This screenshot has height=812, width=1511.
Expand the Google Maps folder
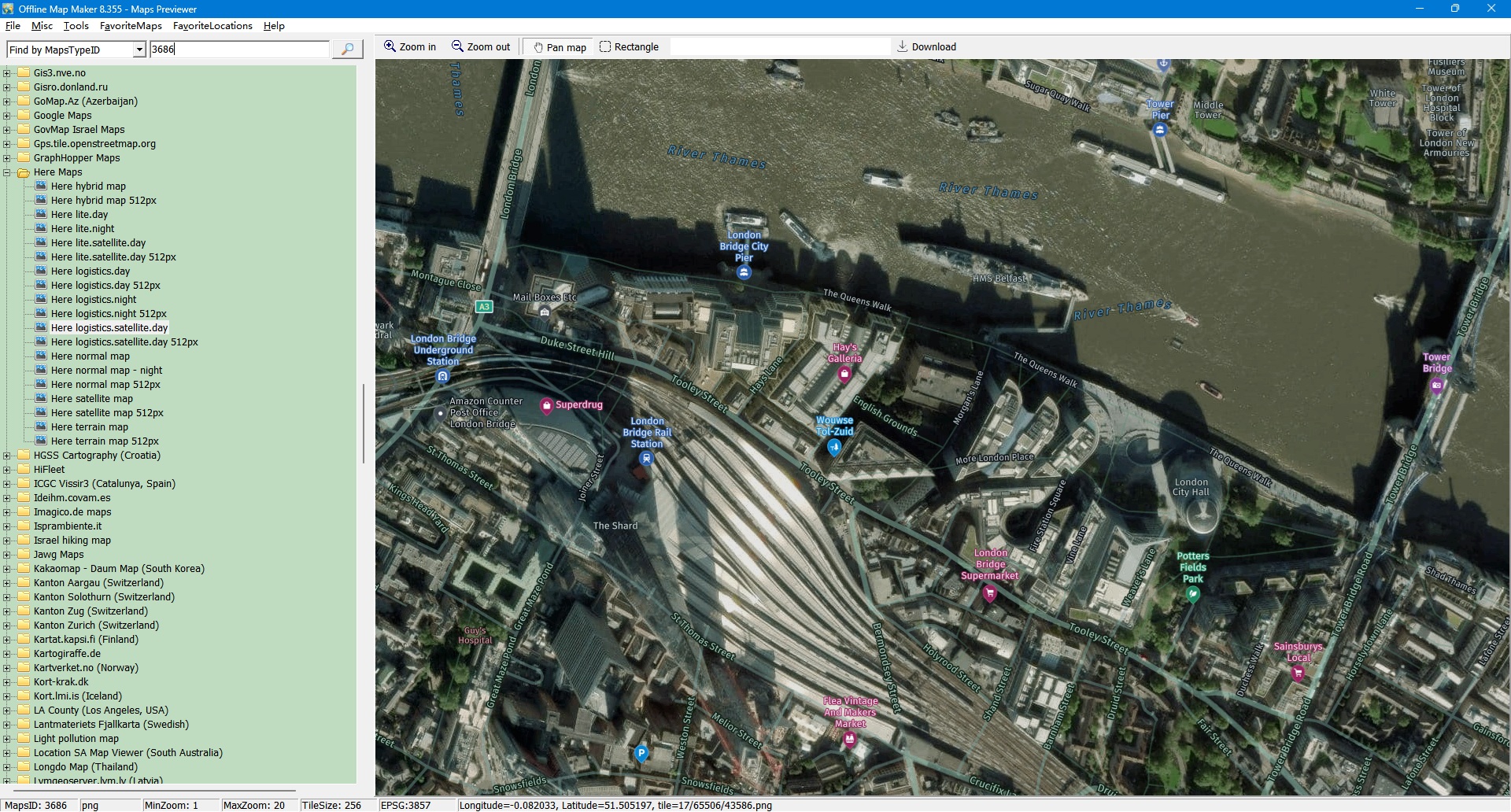pyautogui.click(x=7, y=116)
